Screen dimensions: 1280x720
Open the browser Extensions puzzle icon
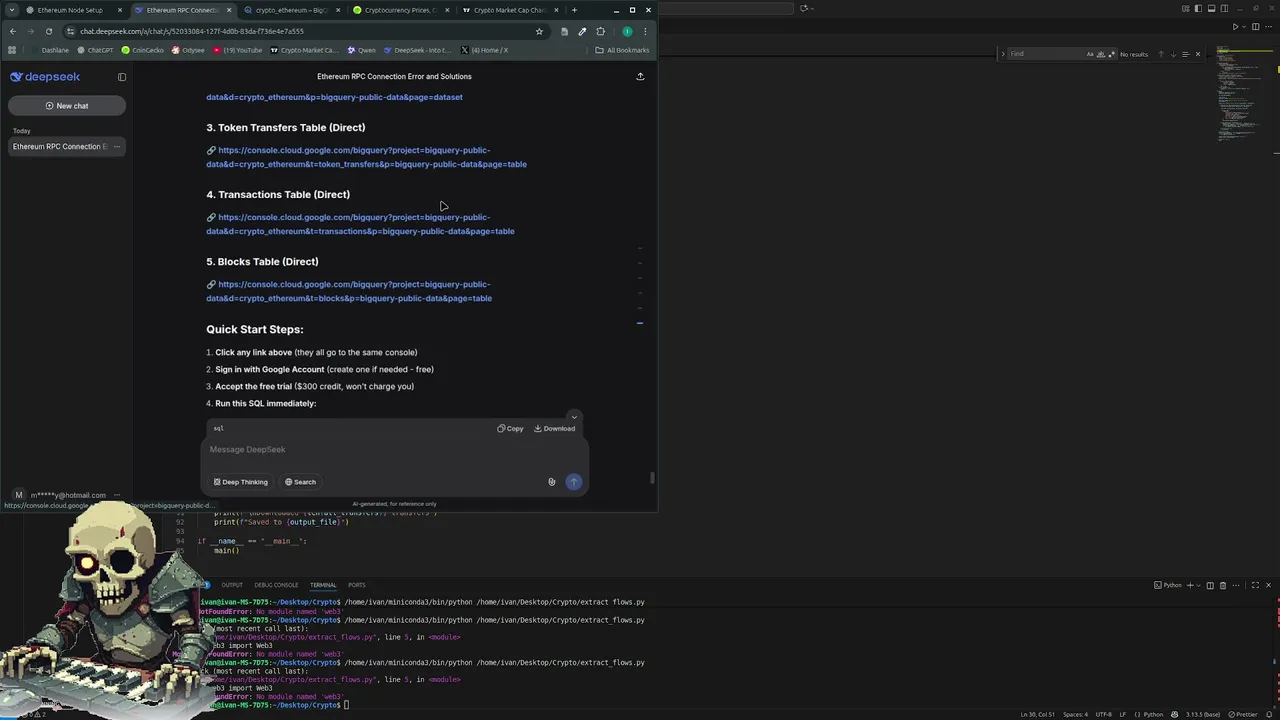pos(600,31)
